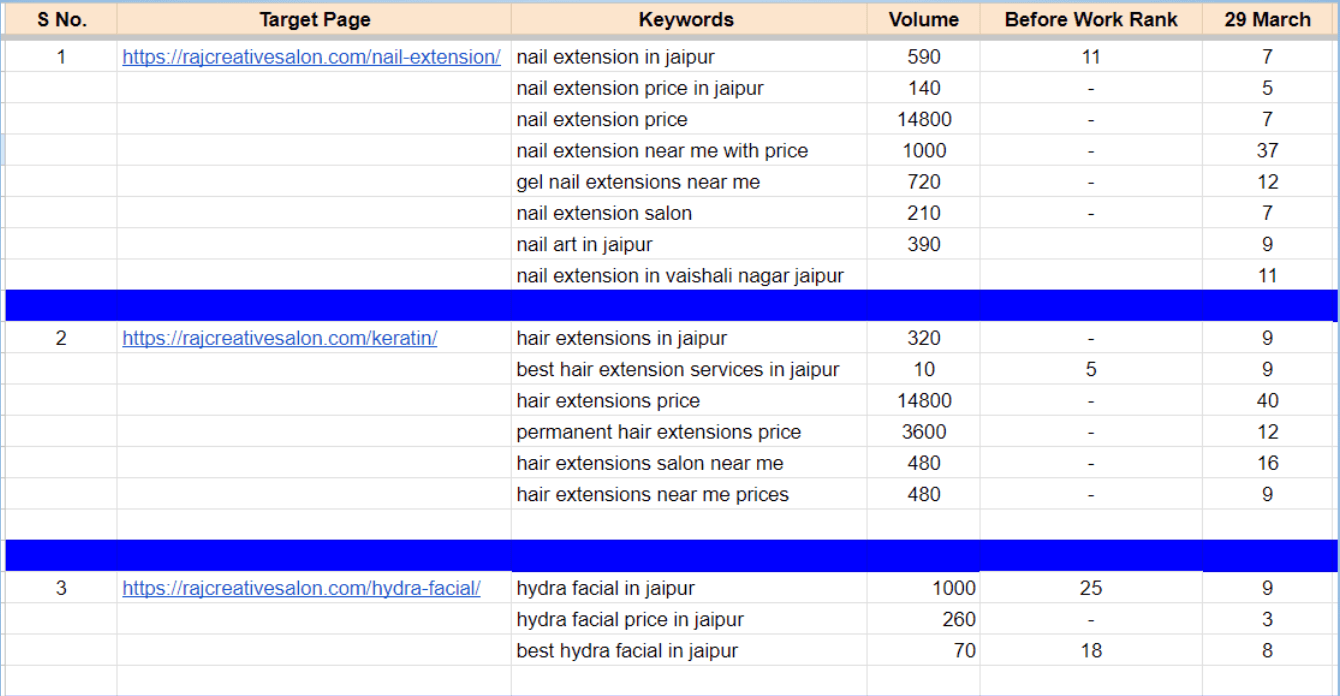Click the 'nail extension price' keyword cell
The width and height of the screenshot is (1340, 696).
[689, 119]
